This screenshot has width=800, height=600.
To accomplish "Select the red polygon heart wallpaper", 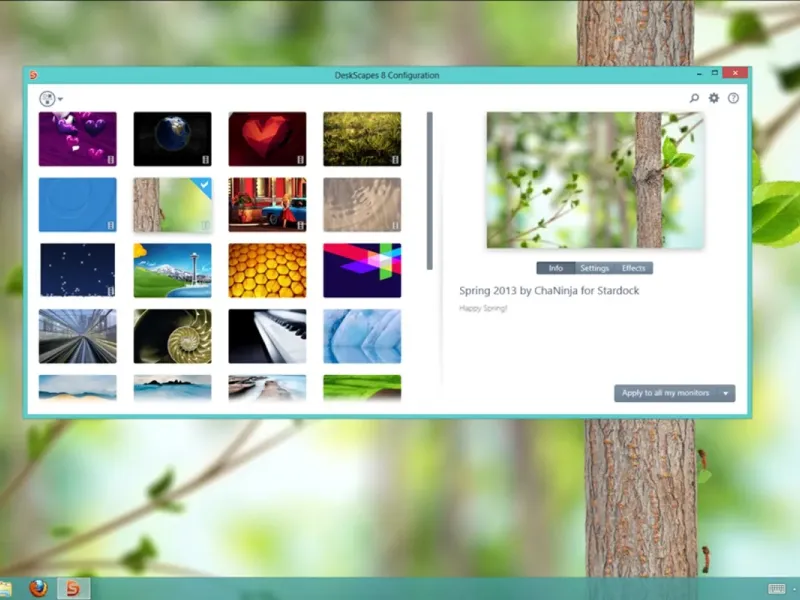I will click(267, 139).
